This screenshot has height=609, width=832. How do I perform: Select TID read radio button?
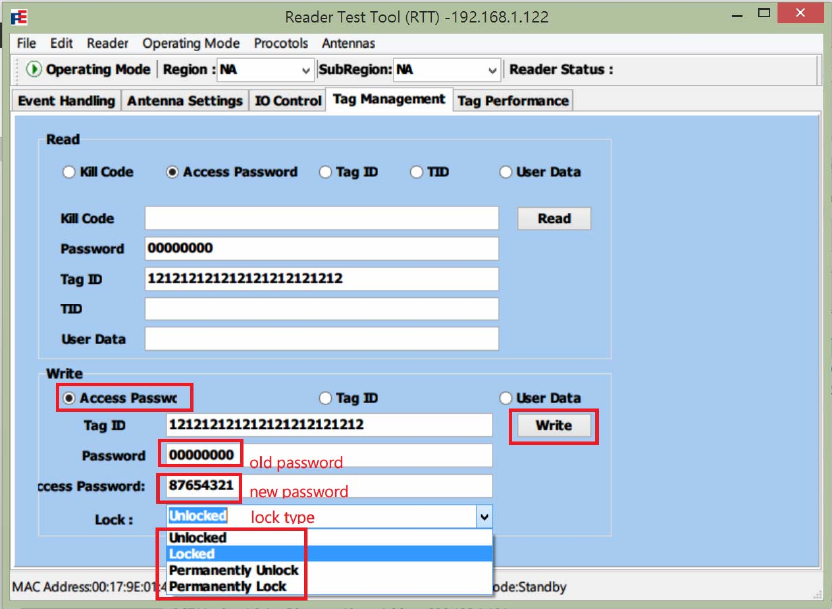[417, 172]
